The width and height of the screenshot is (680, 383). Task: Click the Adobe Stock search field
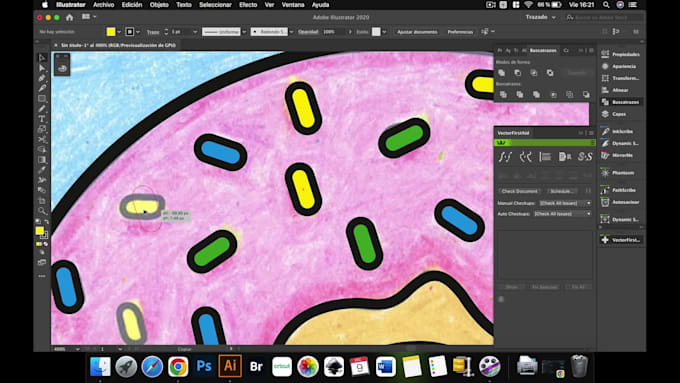click(604, 17)
